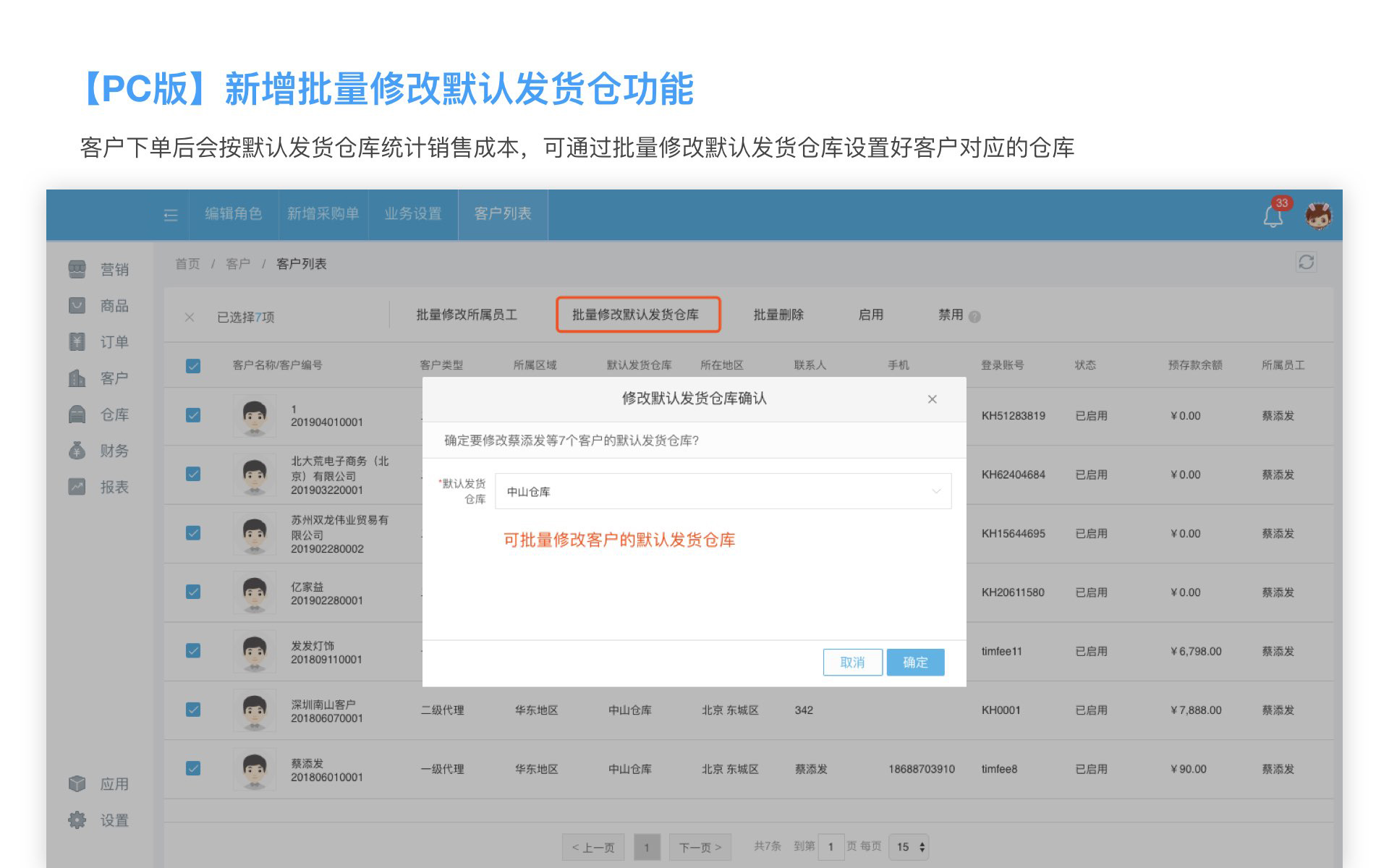The image size is (1389, 868).
Task: Expand the 默认发货仓库 warehouse dropdown
Action: pyautogui.click(x=723, y=492)
